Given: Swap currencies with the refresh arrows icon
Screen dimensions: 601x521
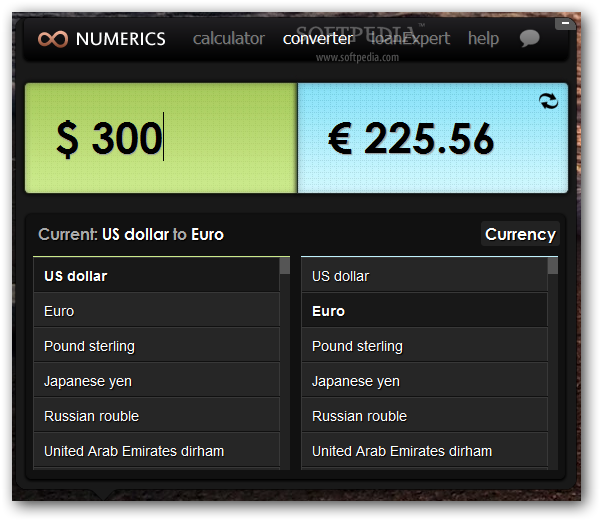Looking at the screenshot, I should [548, 101].
